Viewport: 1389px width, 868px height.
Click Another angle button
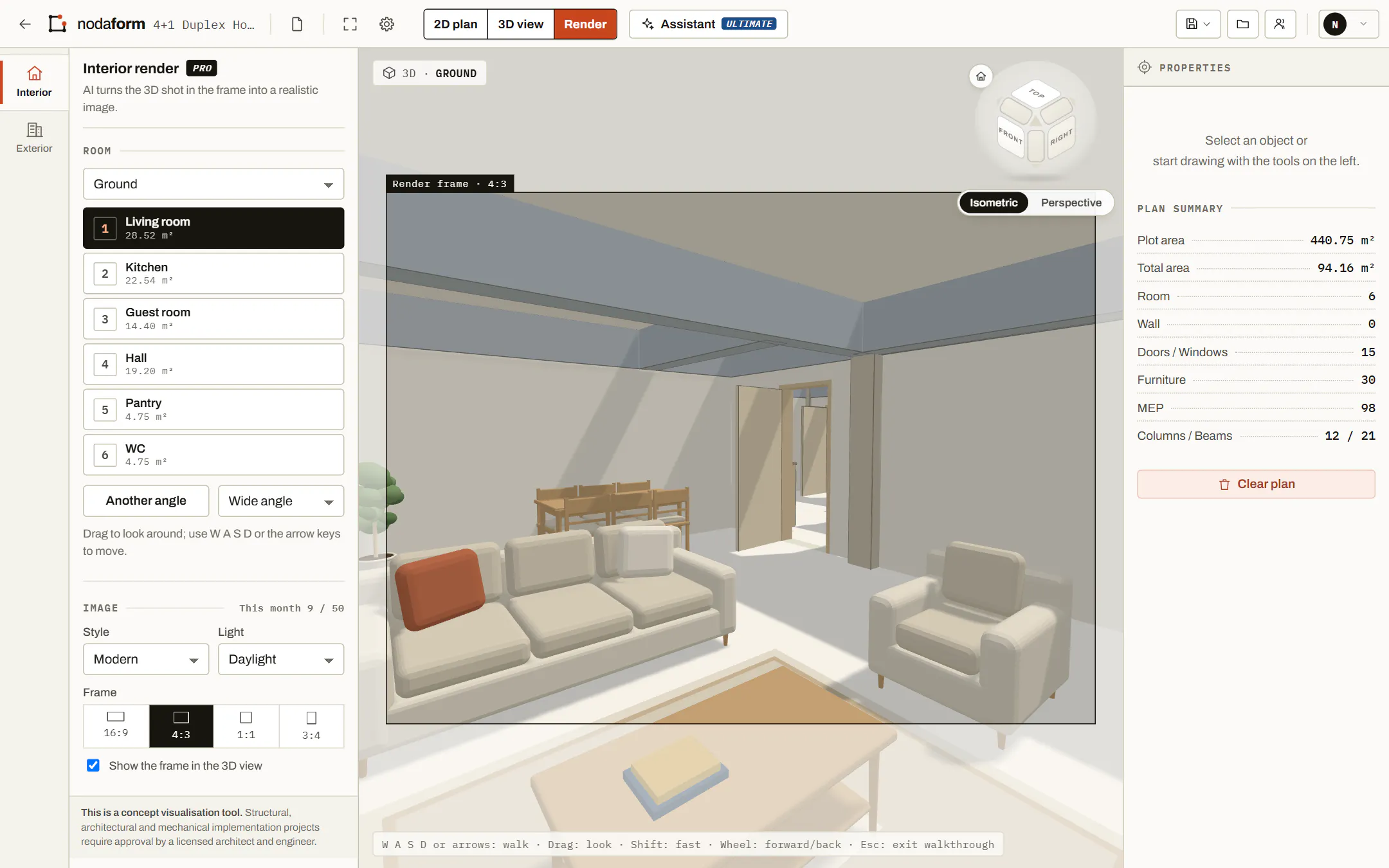(146, 501)
